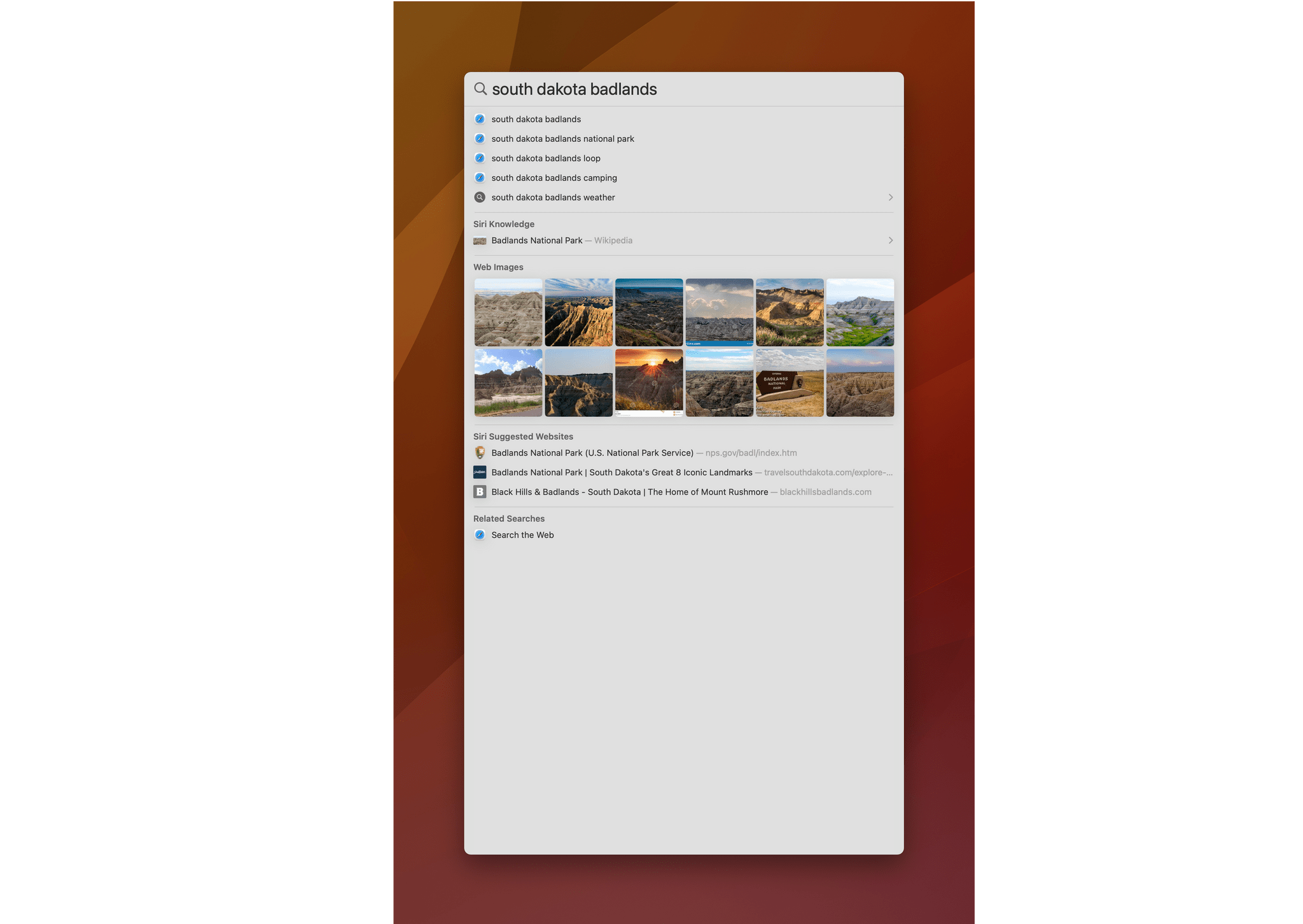
Task: Click Safari icon beside 'badlands camping' suggestion
Action: (480, 178)
